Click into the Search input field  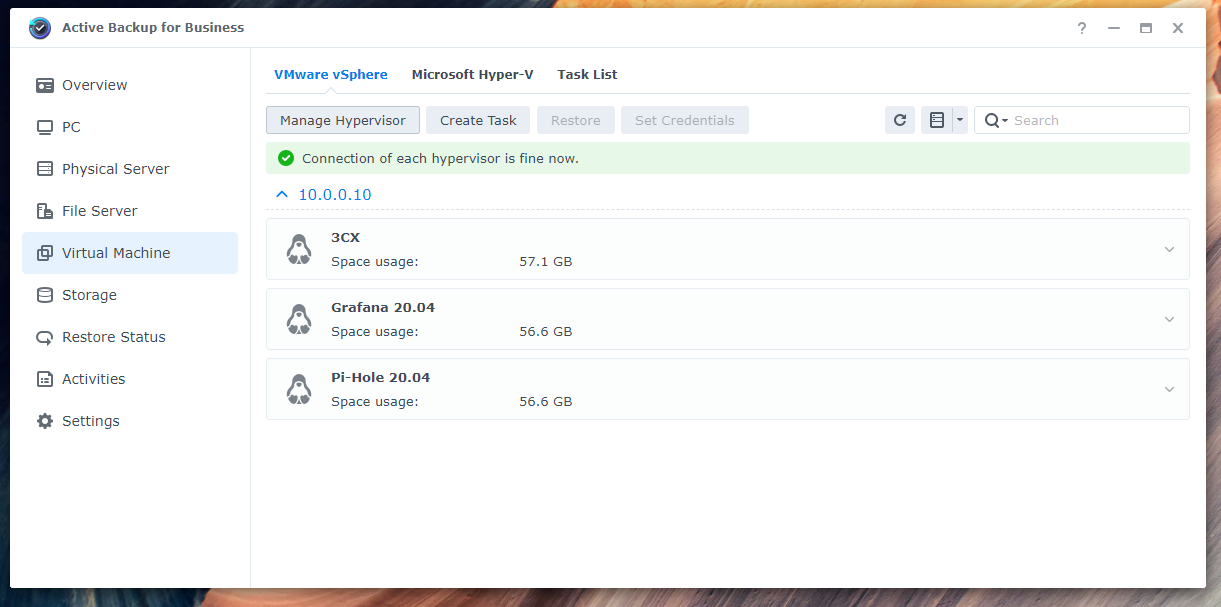point(1097,120)
